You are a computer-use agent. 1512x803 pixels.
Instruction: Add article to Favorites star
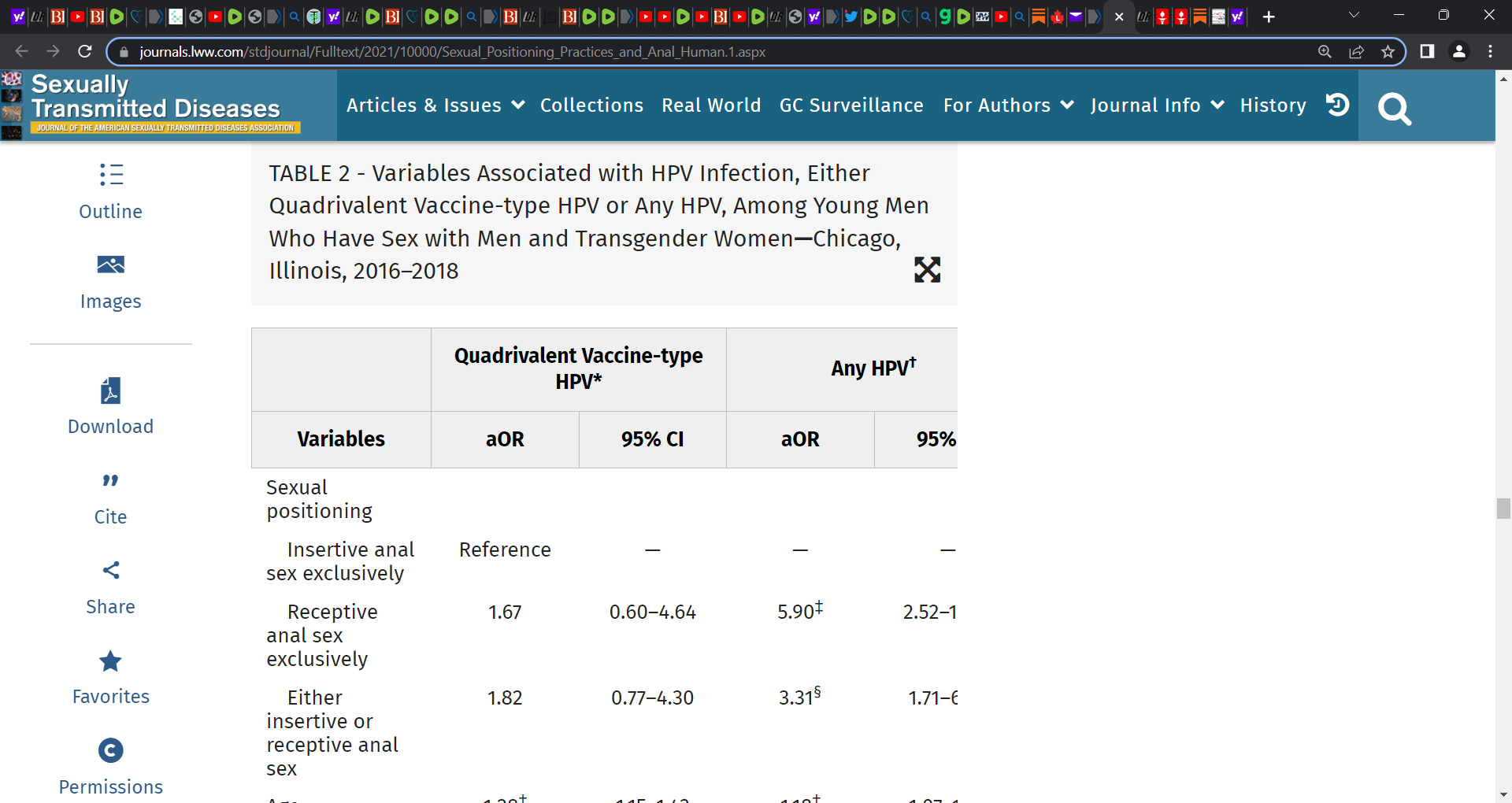click(111, 661)
